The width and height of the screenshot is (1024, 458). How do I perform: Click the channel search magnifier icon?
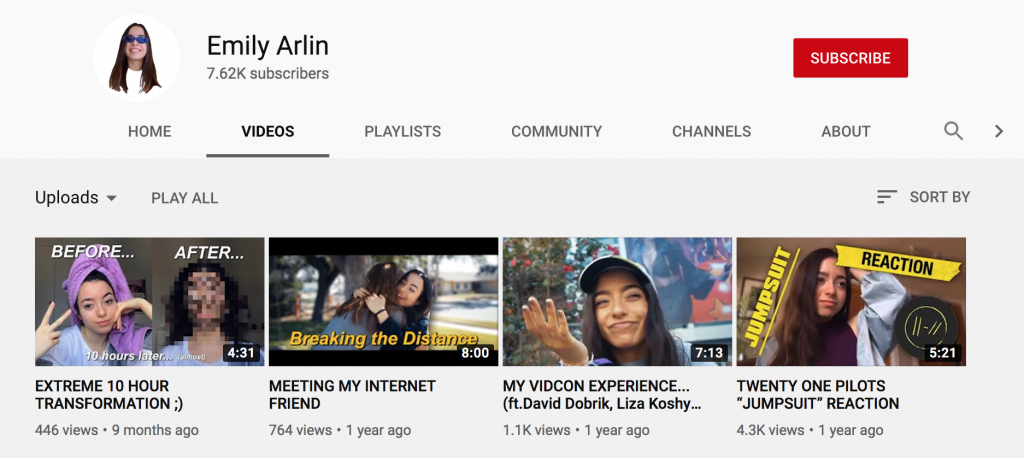[953, 131]
